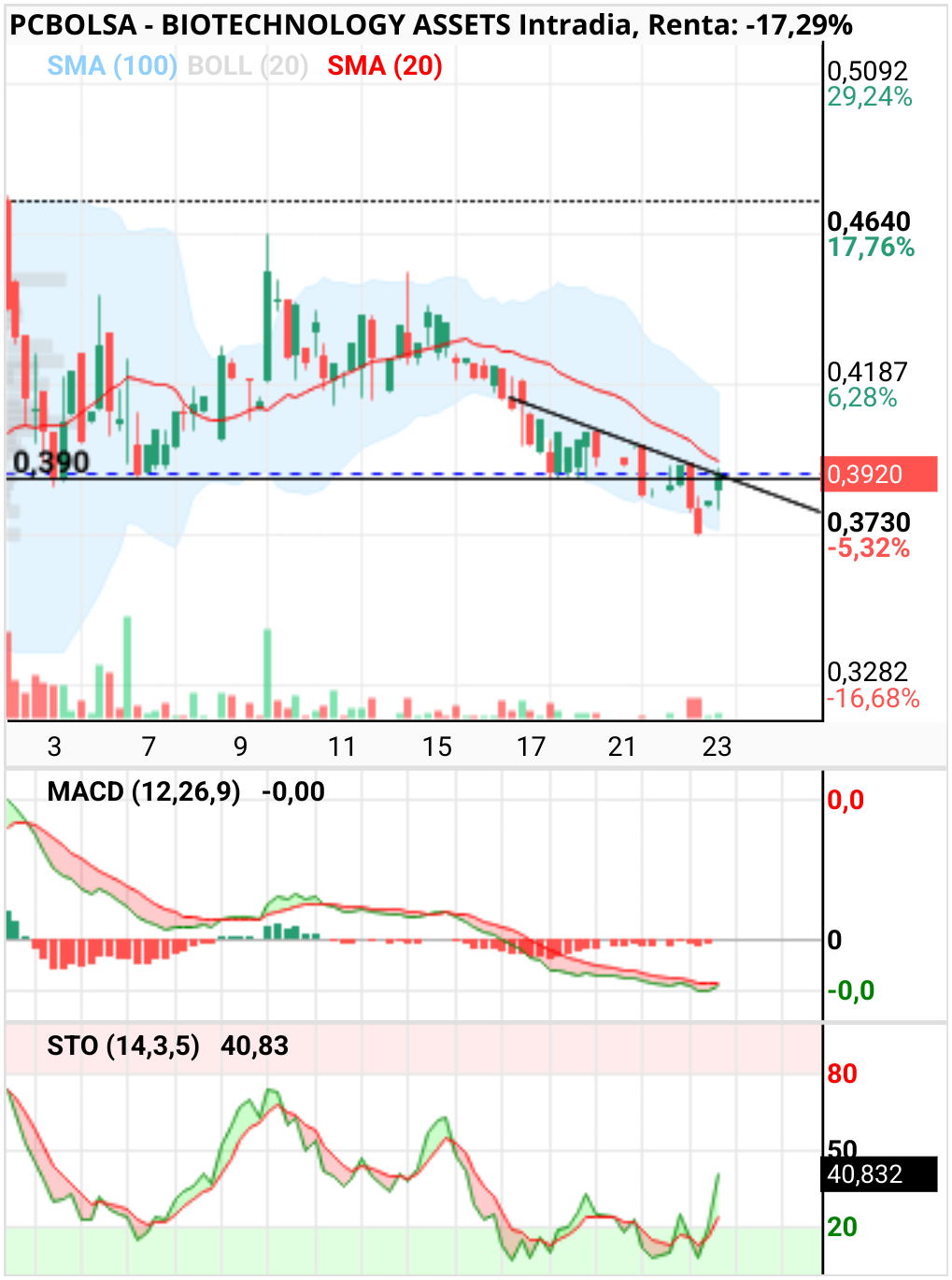Click the MACD -0,00 current value
Viewport: 952px width, 1280px height.
(293, 792)
